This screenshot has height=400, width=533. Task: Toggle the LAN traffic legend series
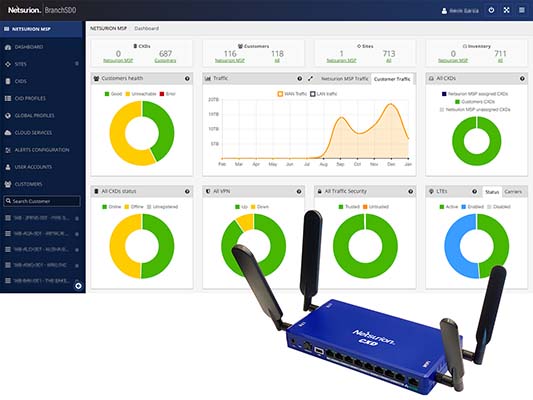pos(324,94)
